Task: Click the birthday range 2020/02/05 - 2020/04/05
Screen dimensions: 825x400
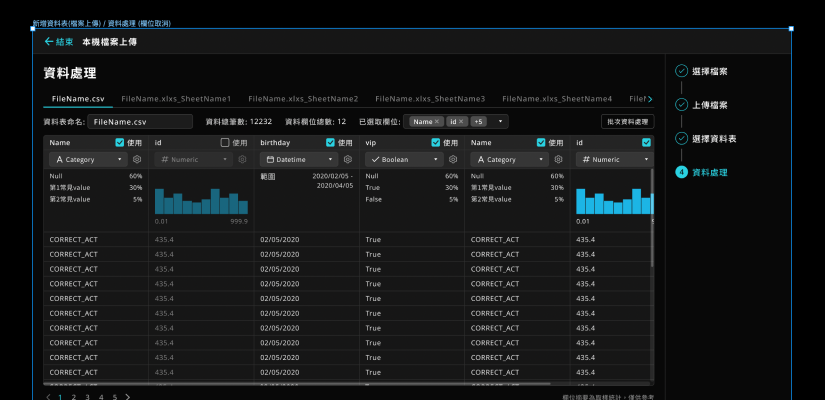Action: pos(333,181)
